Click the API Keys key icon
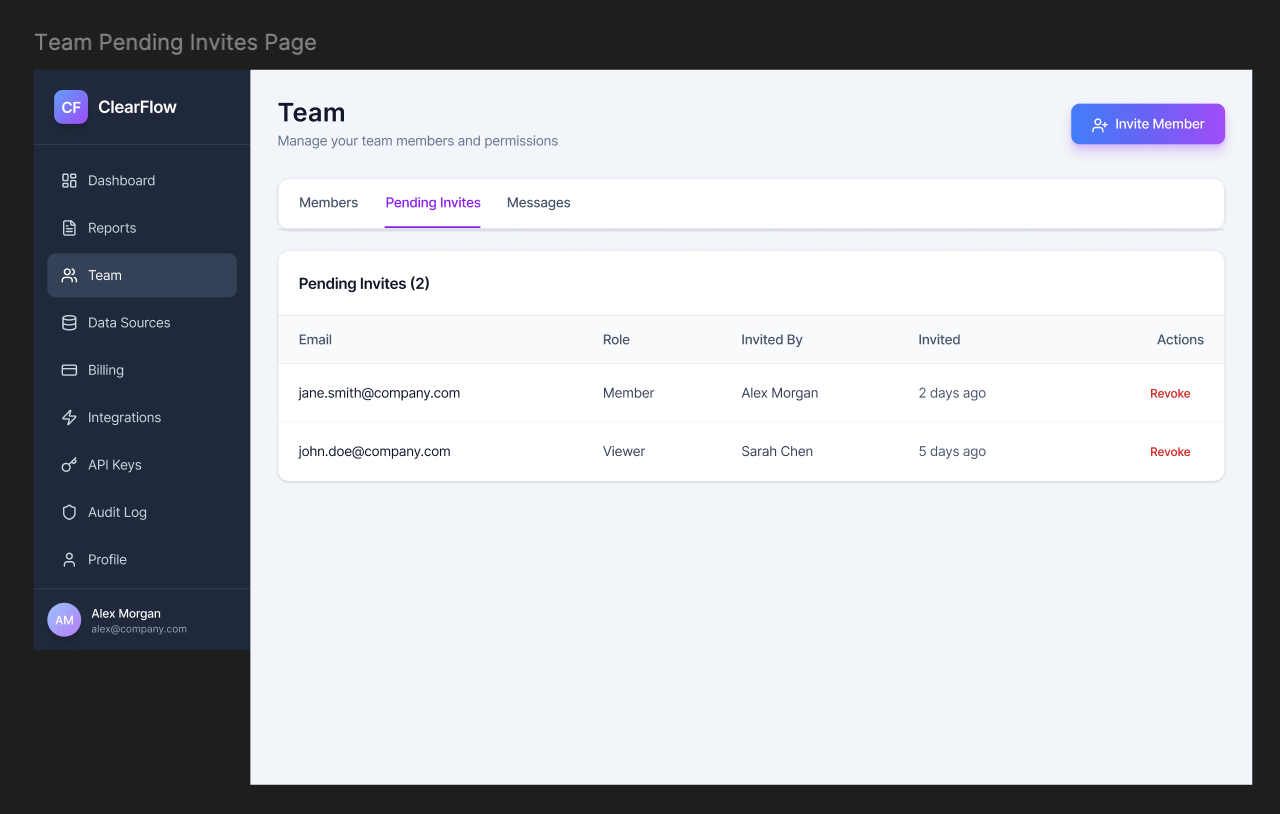 [x=69, y=465]
